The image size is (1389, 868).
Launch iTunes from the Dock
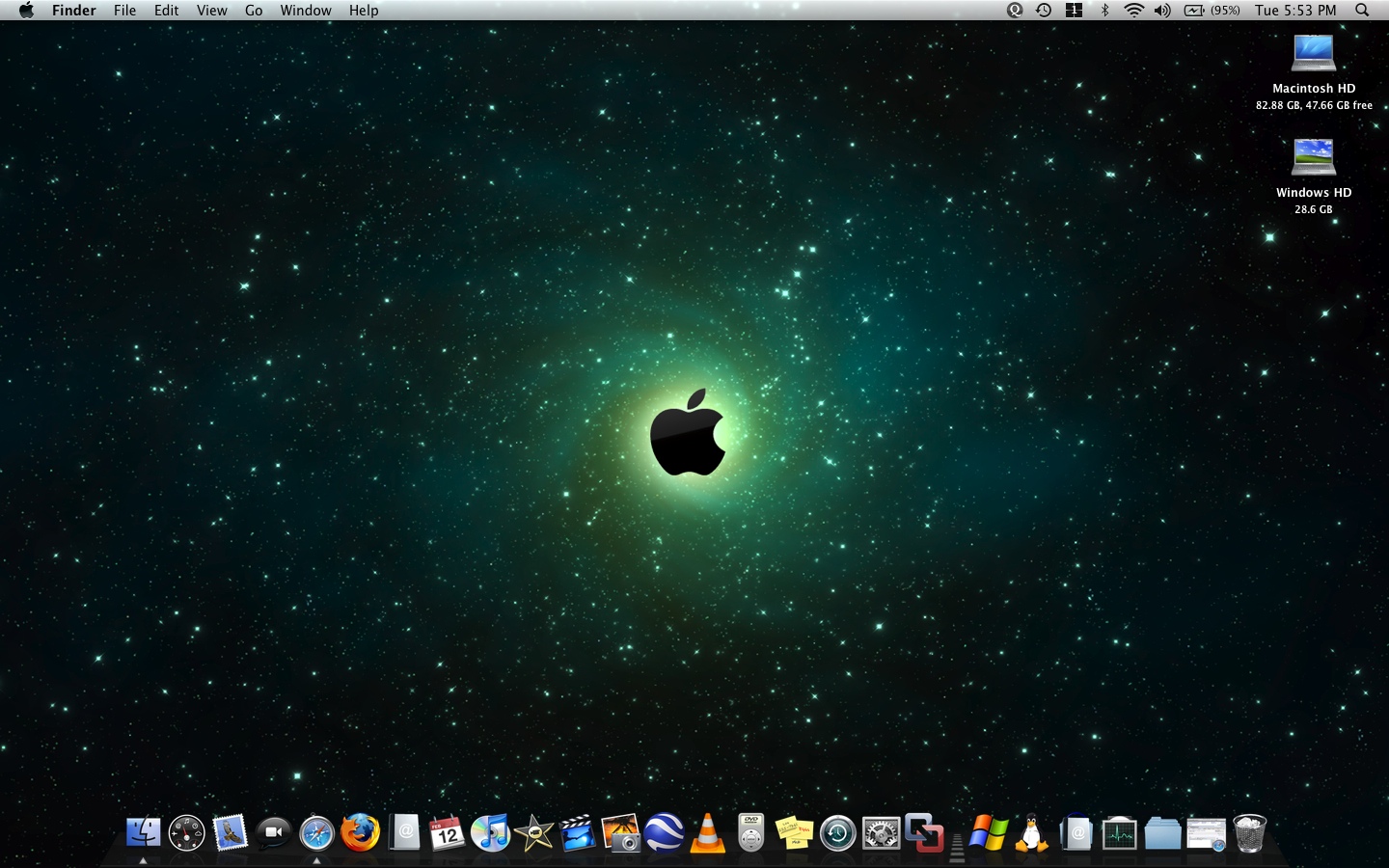tap(491, 833)
